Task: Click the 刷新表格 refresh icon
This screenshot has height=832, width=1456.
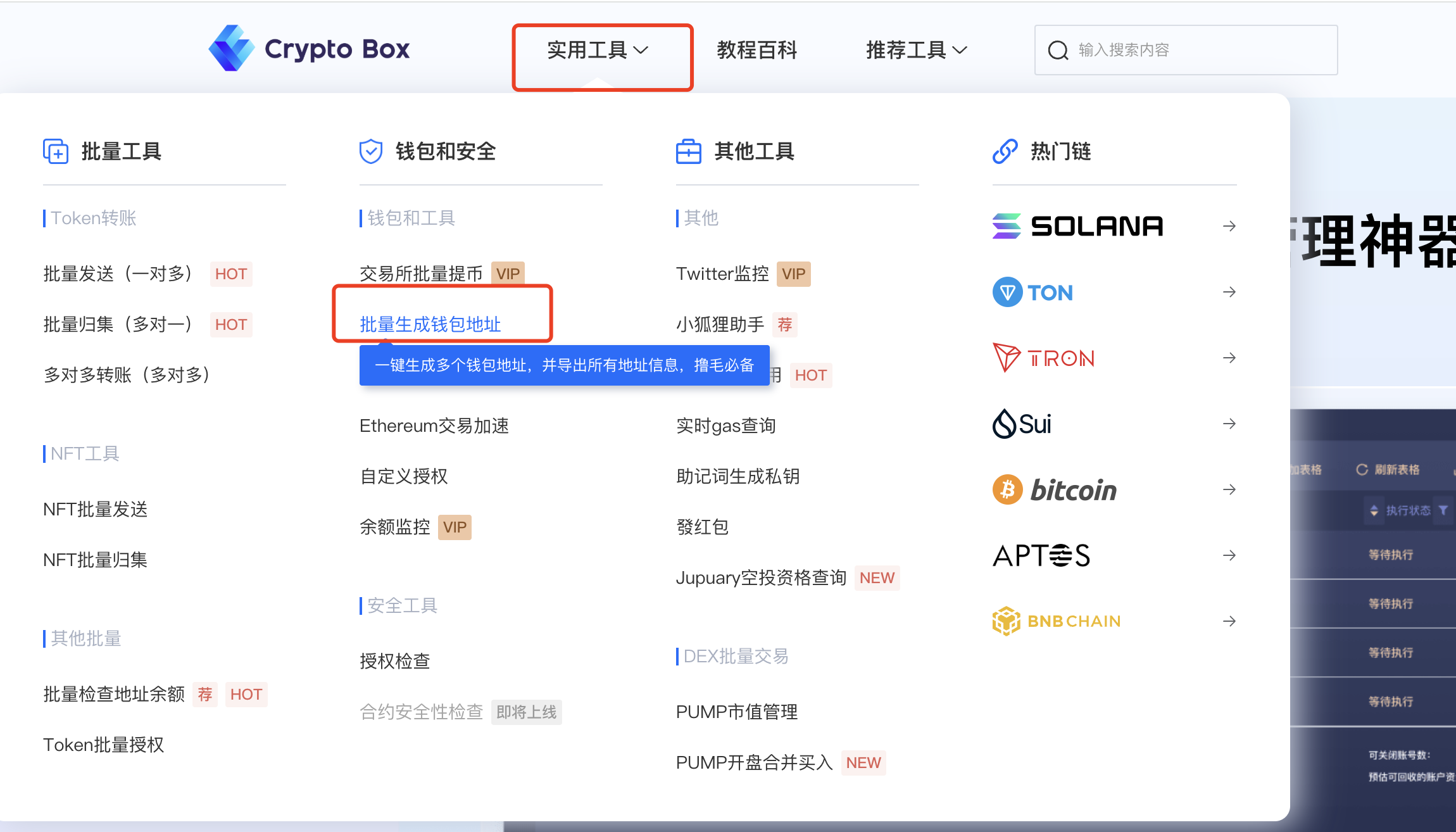Action: (1362, 469)
